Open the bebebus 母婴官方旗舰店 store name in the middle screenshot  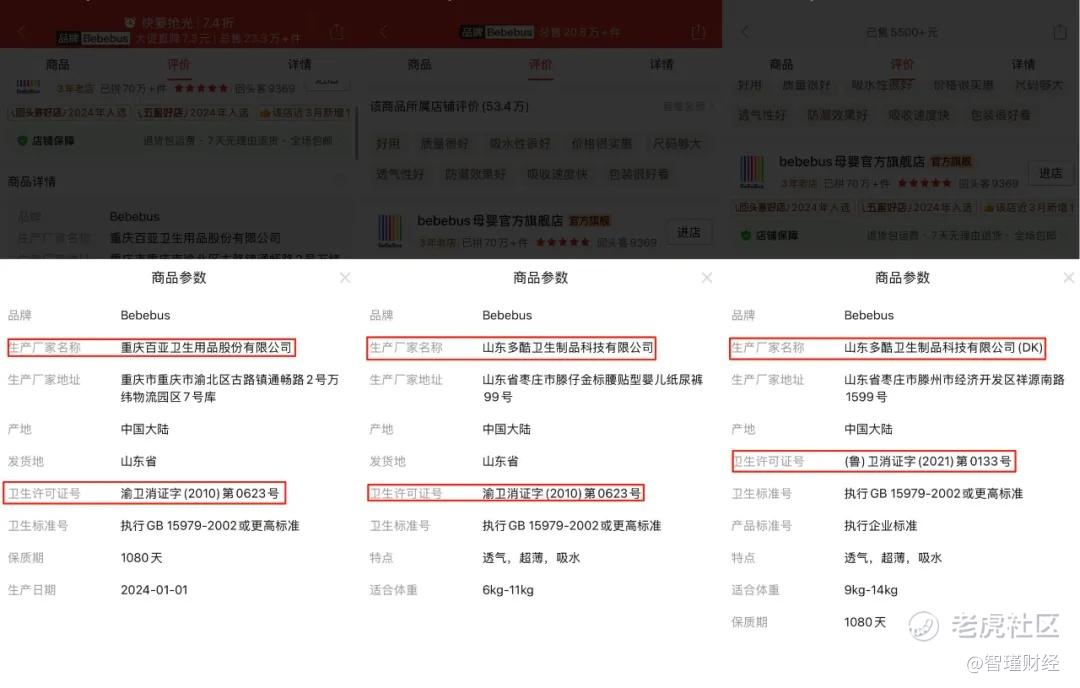tap(490, 221)
